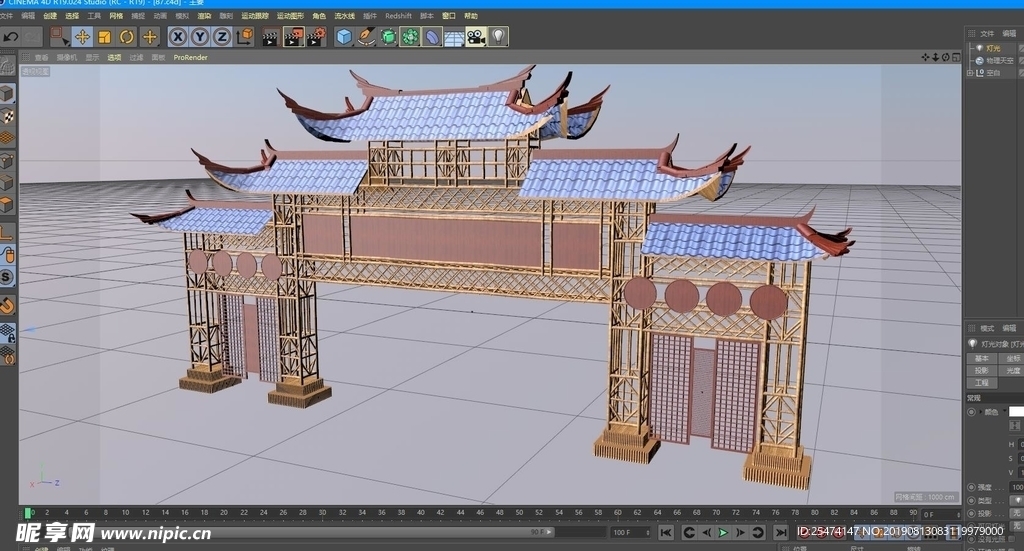Click the green Play forward button

pyautogui.click(x=723, y=533)
